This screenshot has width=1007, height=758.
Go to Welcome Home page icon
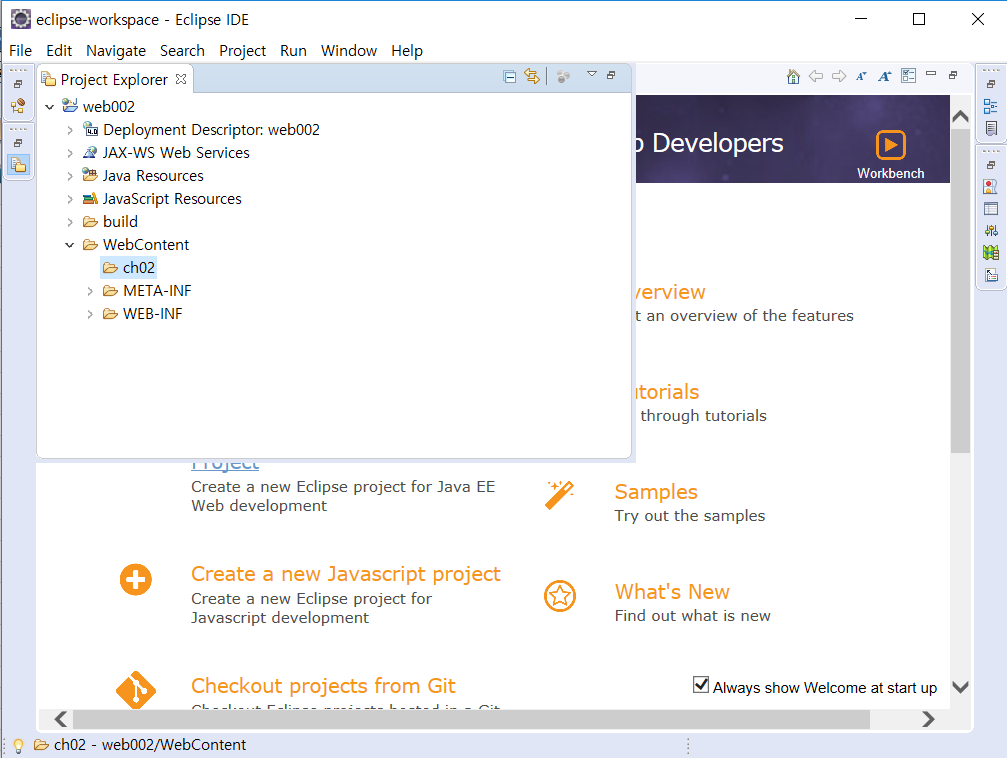point(793,76)
